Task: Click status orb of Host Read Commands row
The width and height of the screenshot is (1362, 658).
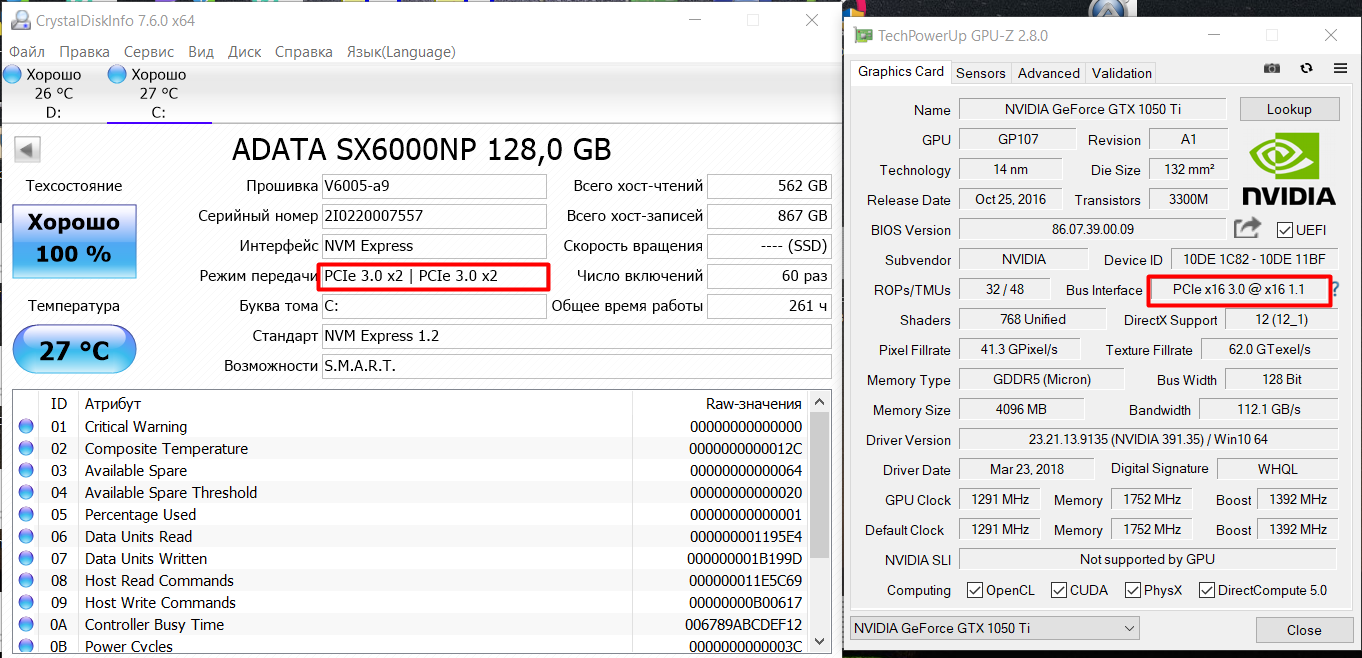Action: coord(26,581)
